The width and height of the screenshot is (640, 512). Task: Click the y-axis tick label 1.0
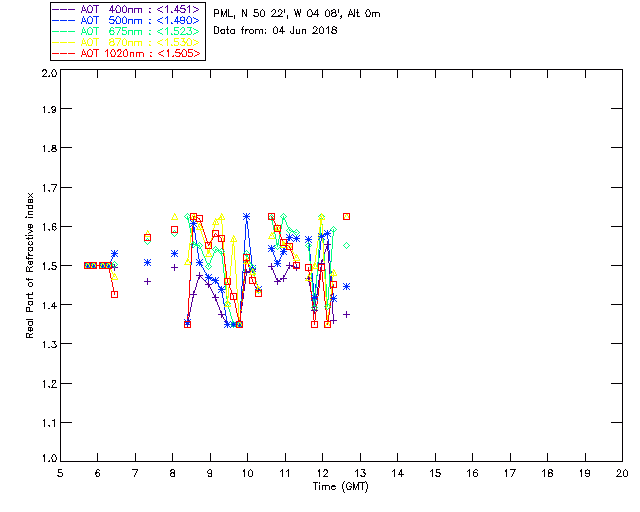pos(49,458)
